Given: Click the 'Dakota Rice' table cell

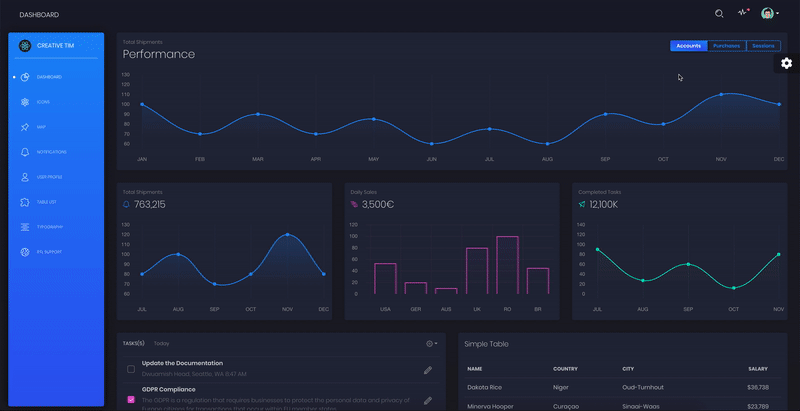Looking at the screenshot, I should (485, 388).
